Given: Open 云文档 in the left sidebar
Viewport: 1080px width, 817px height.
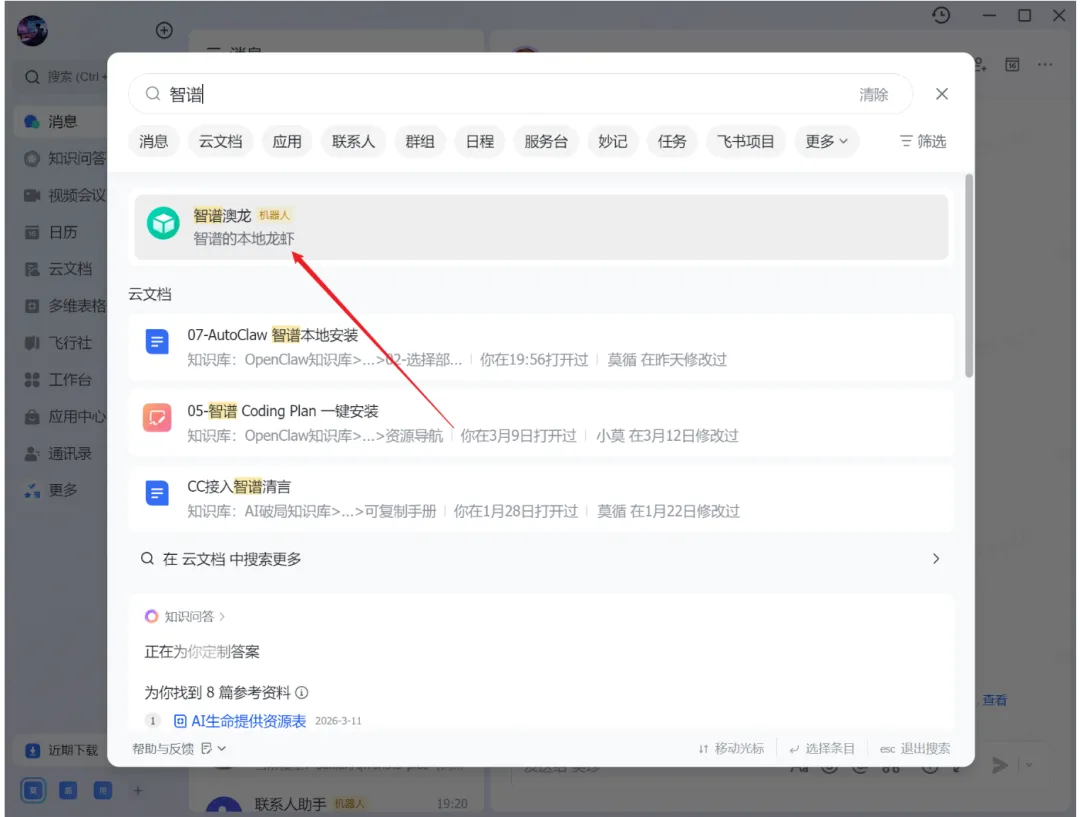Looking at the screenshot, I should 61,269.
